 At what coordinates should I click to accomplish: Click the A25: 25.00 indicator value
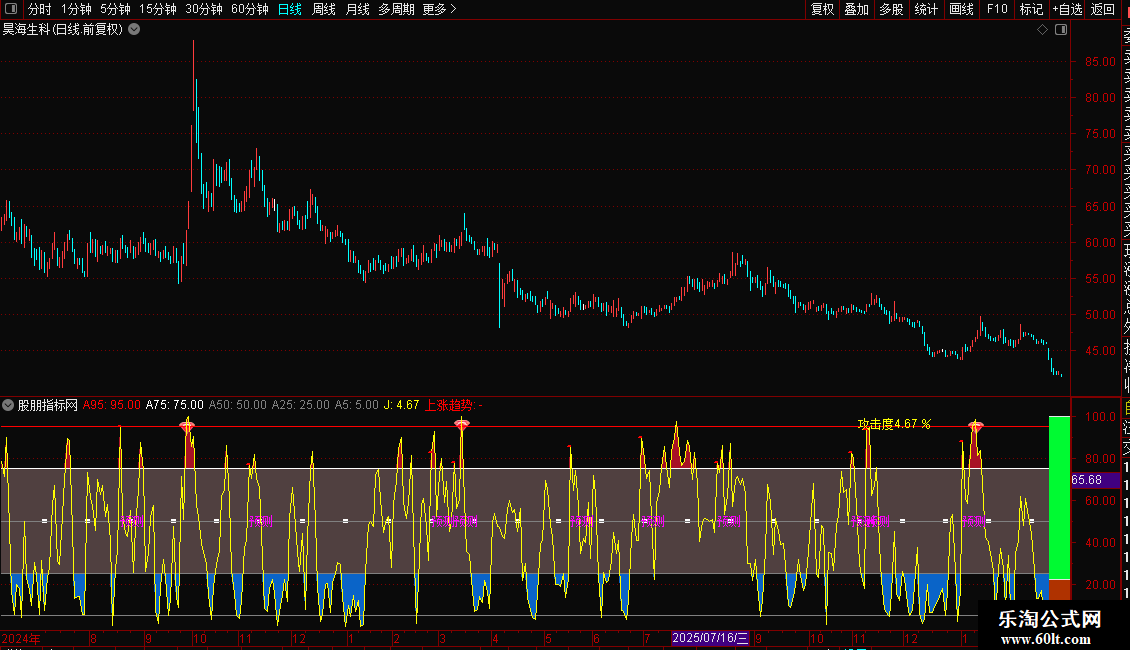301,405
